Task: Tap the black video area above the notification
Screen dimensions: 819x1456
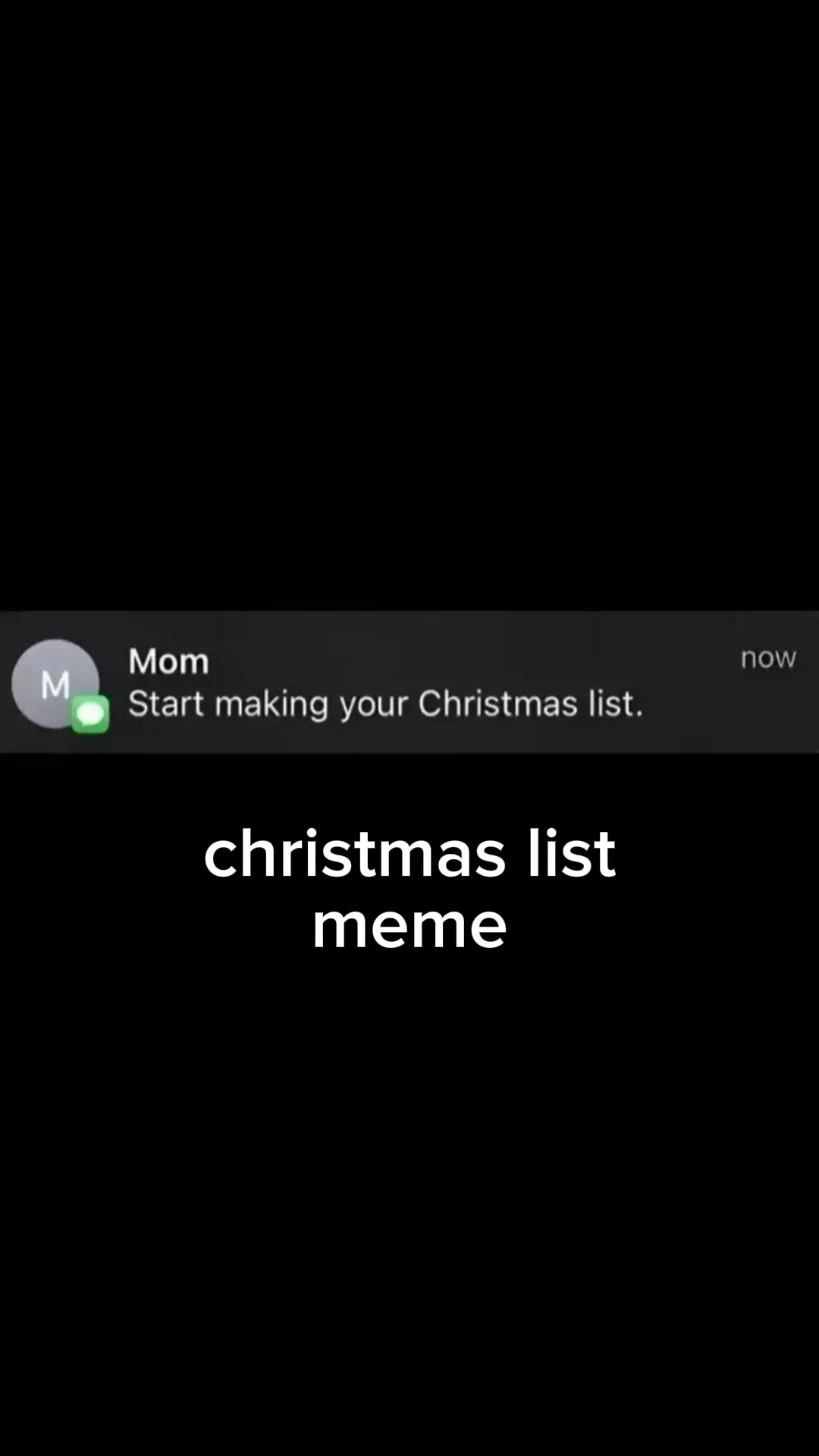Action: pyautogui.click(x=409, y=303)
